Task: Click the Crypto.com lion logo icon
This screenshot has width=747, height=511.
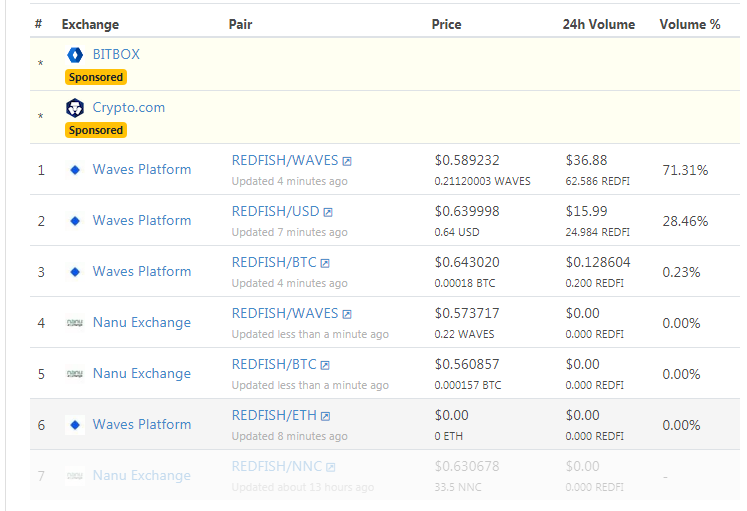Action: [75, 108]
